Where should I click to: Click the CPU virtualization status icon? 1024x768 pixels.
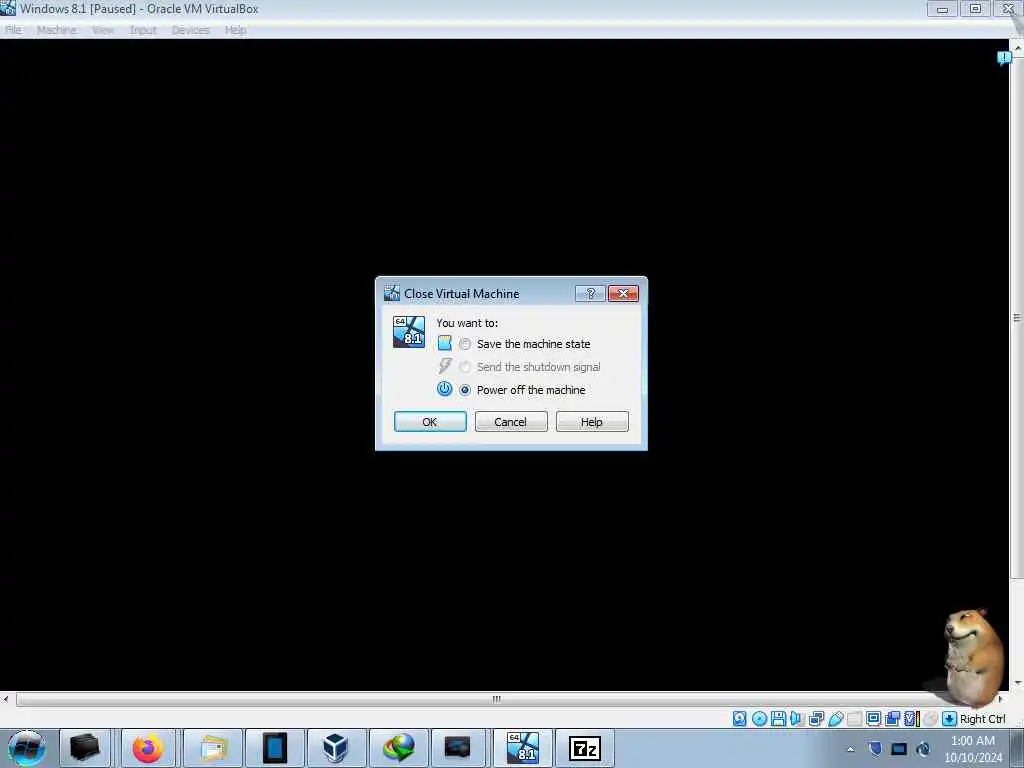point(912,719)
